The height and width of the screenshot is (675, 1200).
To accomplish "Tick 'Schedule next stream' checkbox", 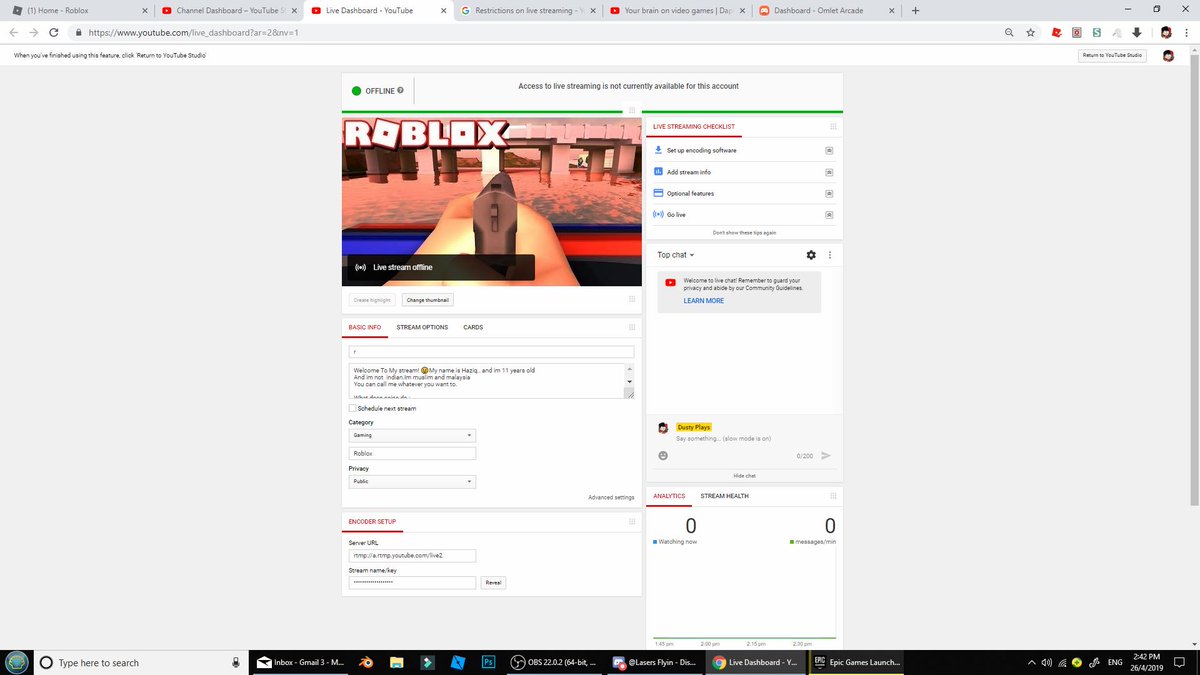I will (x=352, y=408).
